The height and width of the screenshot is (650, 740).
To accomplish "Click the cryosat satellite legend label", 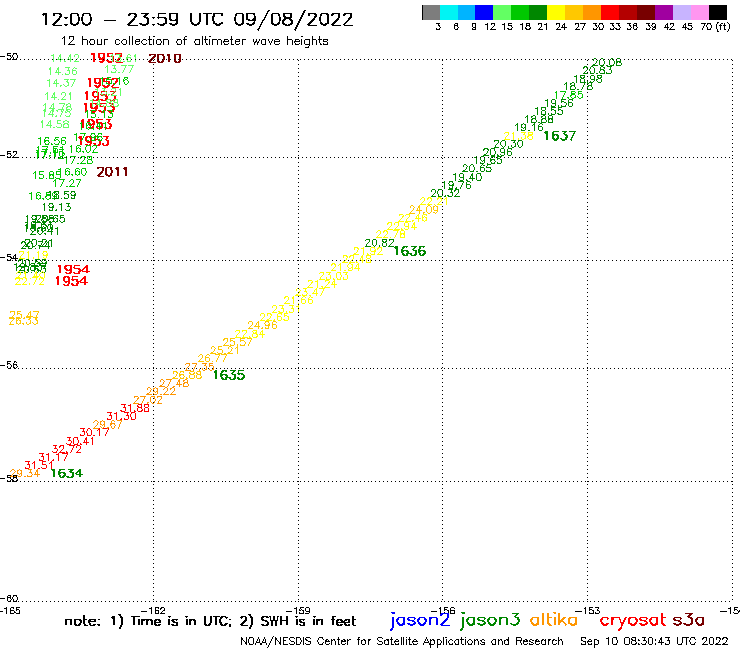I will pos(633,621).
